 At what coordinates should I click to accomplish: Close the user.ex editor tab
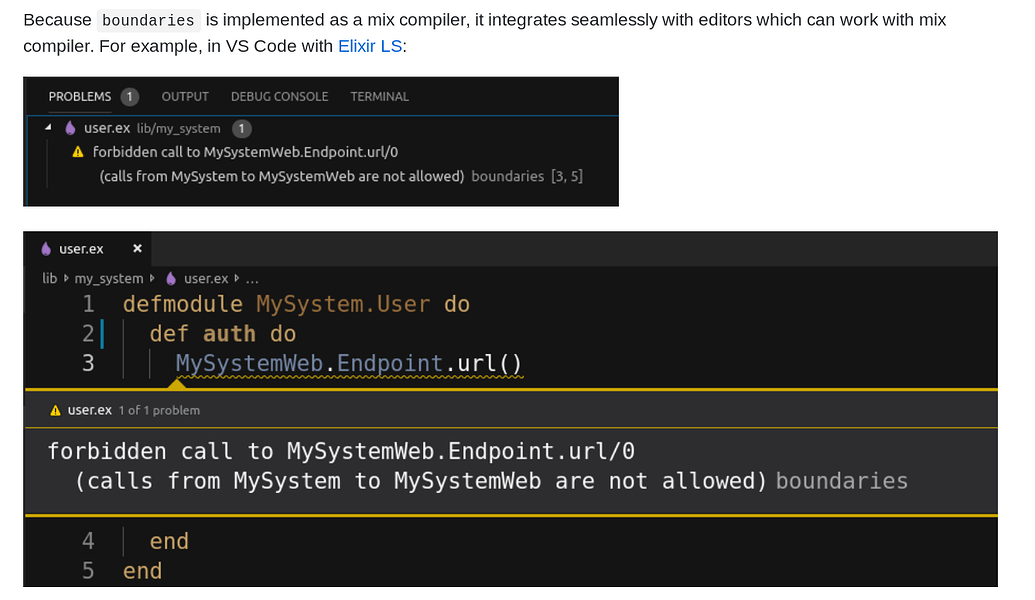point(137,249)
